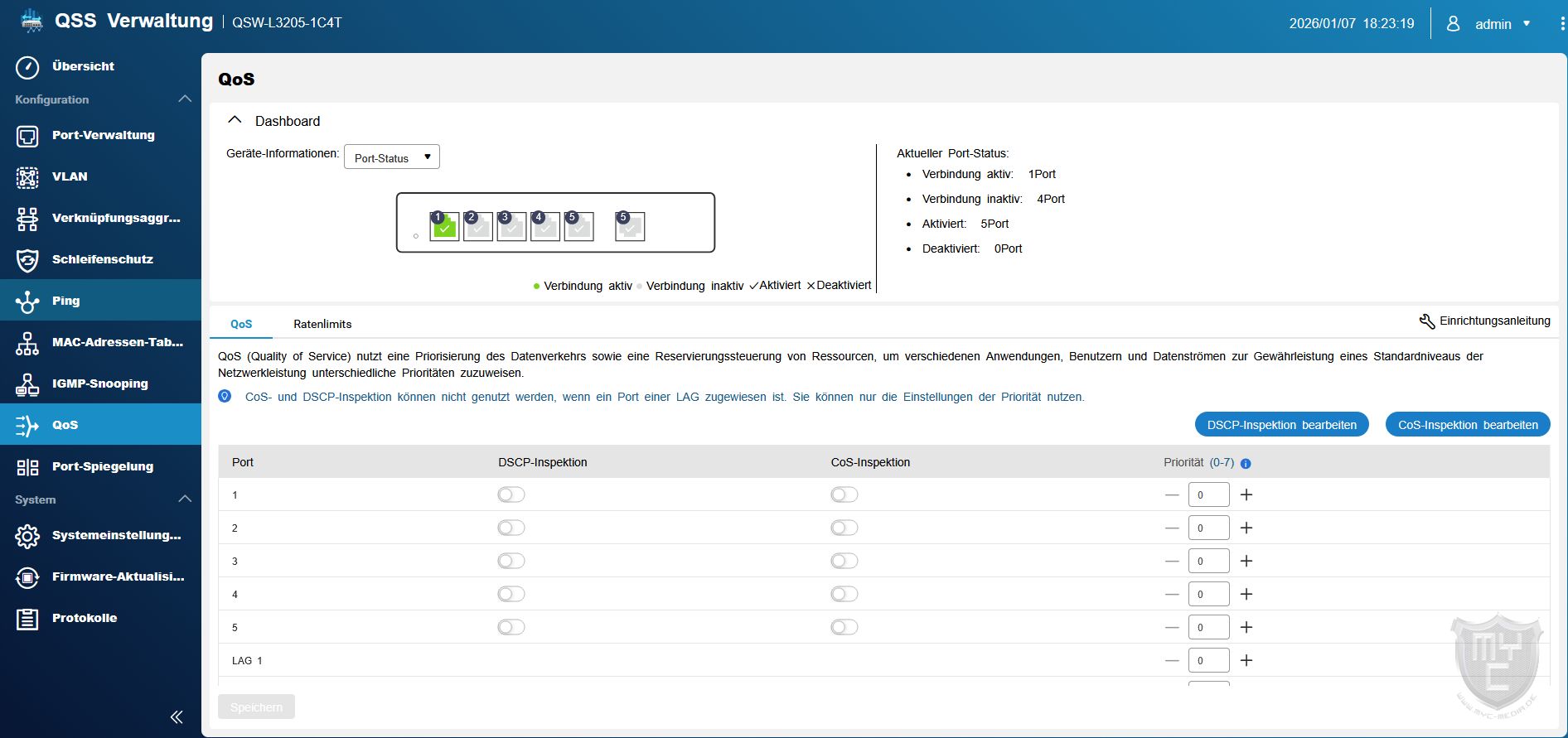
Task: Enable DSCP-Inspektion for port 1
Action: point(511,495)
